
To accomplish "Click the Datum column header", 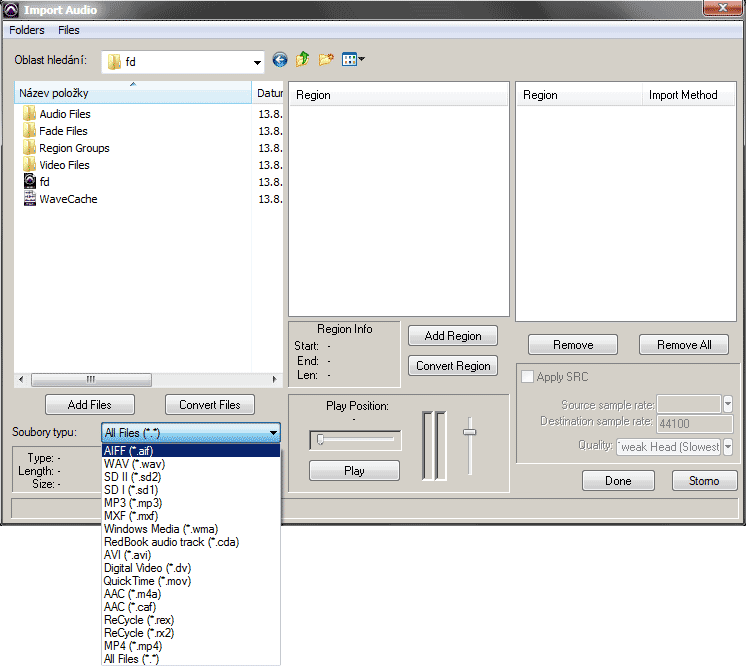I will pyautogui.click(x=268, y=93).
